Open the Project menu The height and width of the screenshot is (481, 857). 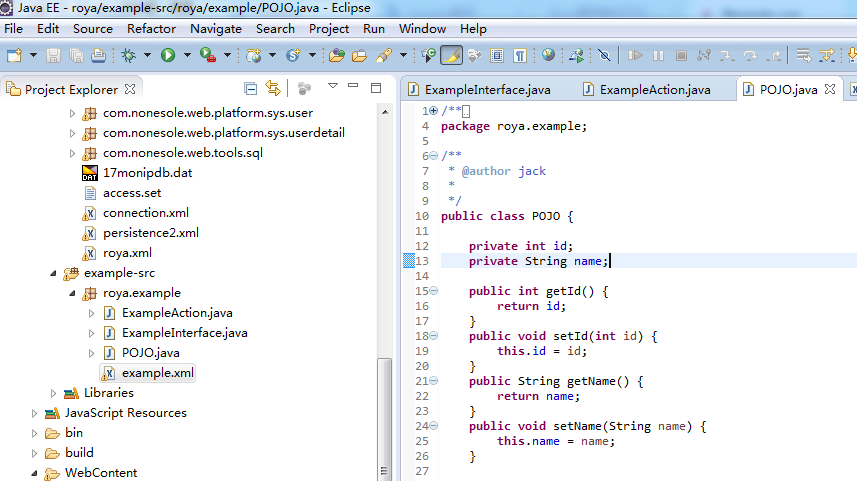pos(328,29)
